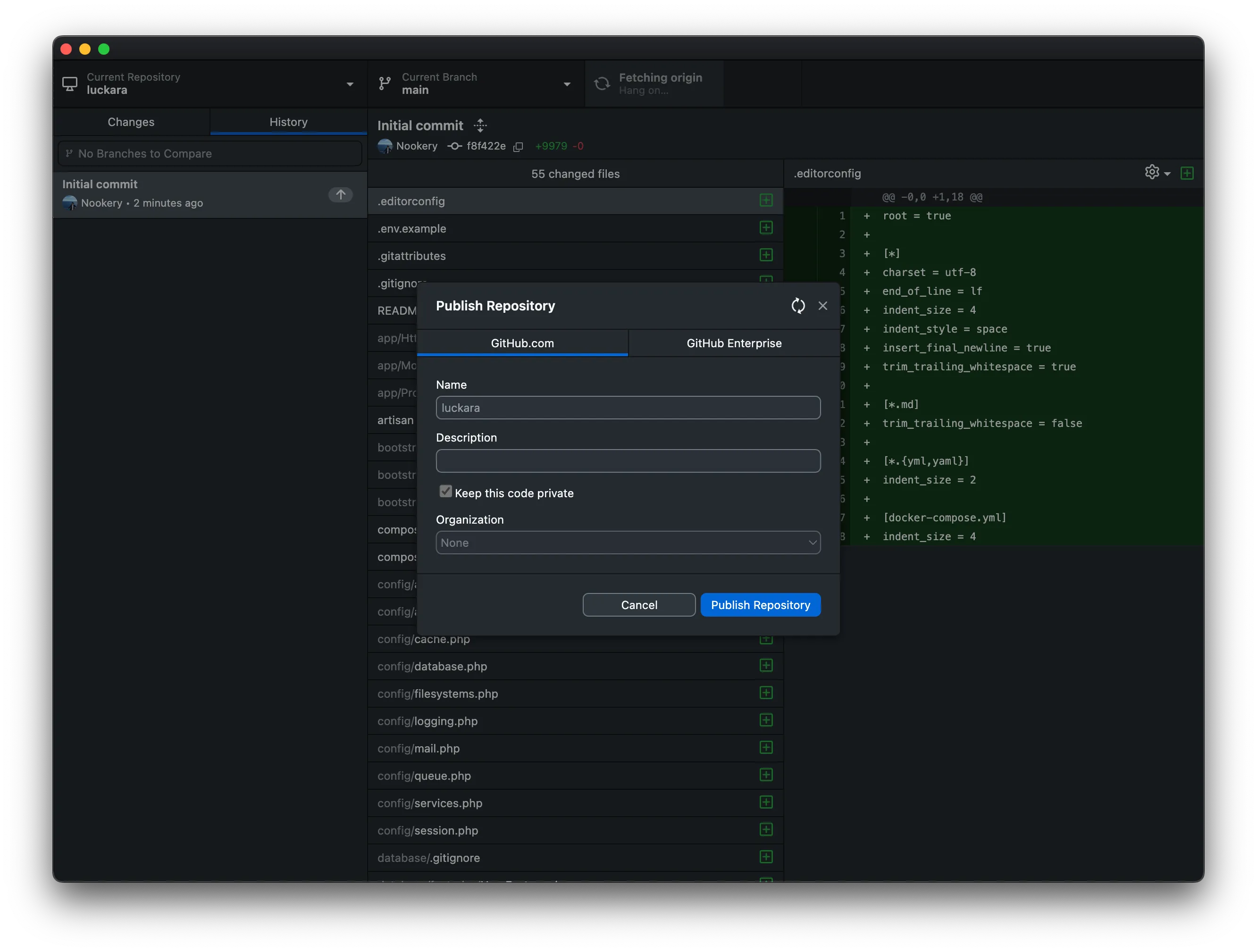
Task: Click Fetching origin refresh icon
Action: [602, 84]
